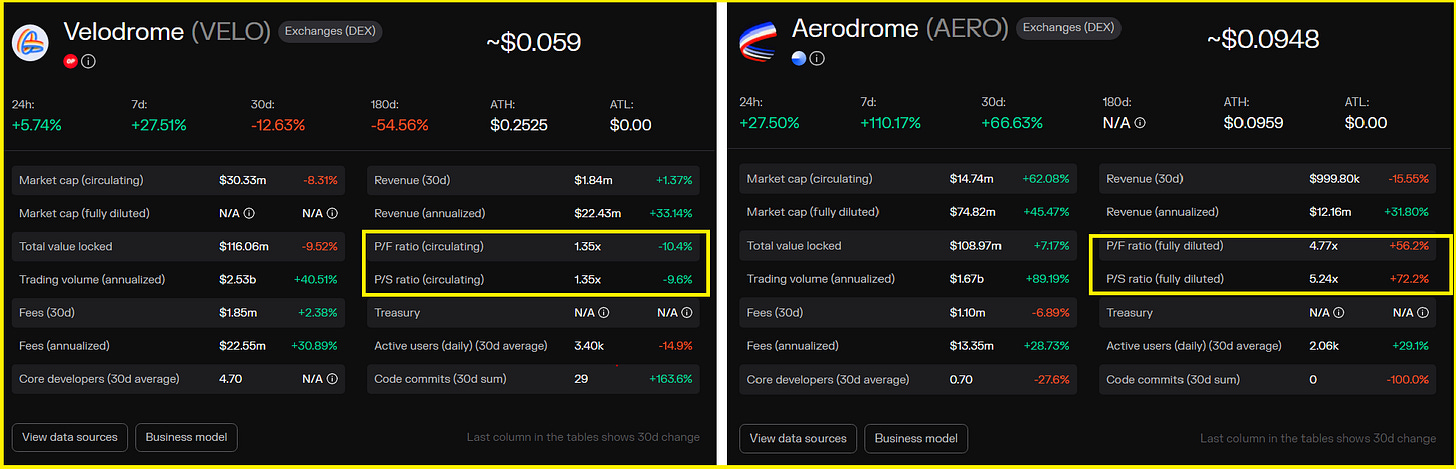Click the blue Base chain icon under Aerodrome
The image size is (1456, 469).
[799, 58]
